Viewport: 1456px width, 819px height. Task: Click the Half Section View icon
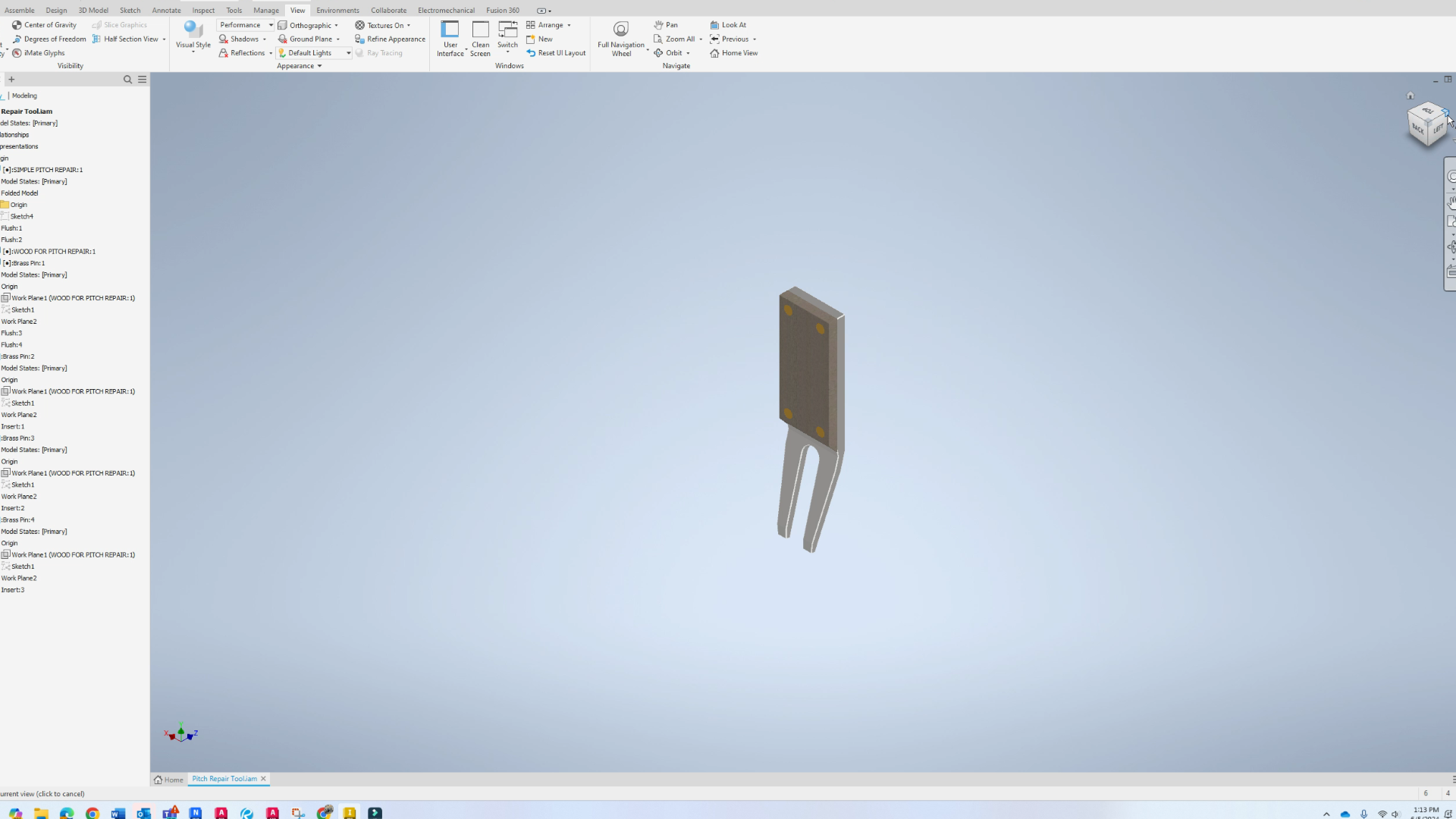96,39
